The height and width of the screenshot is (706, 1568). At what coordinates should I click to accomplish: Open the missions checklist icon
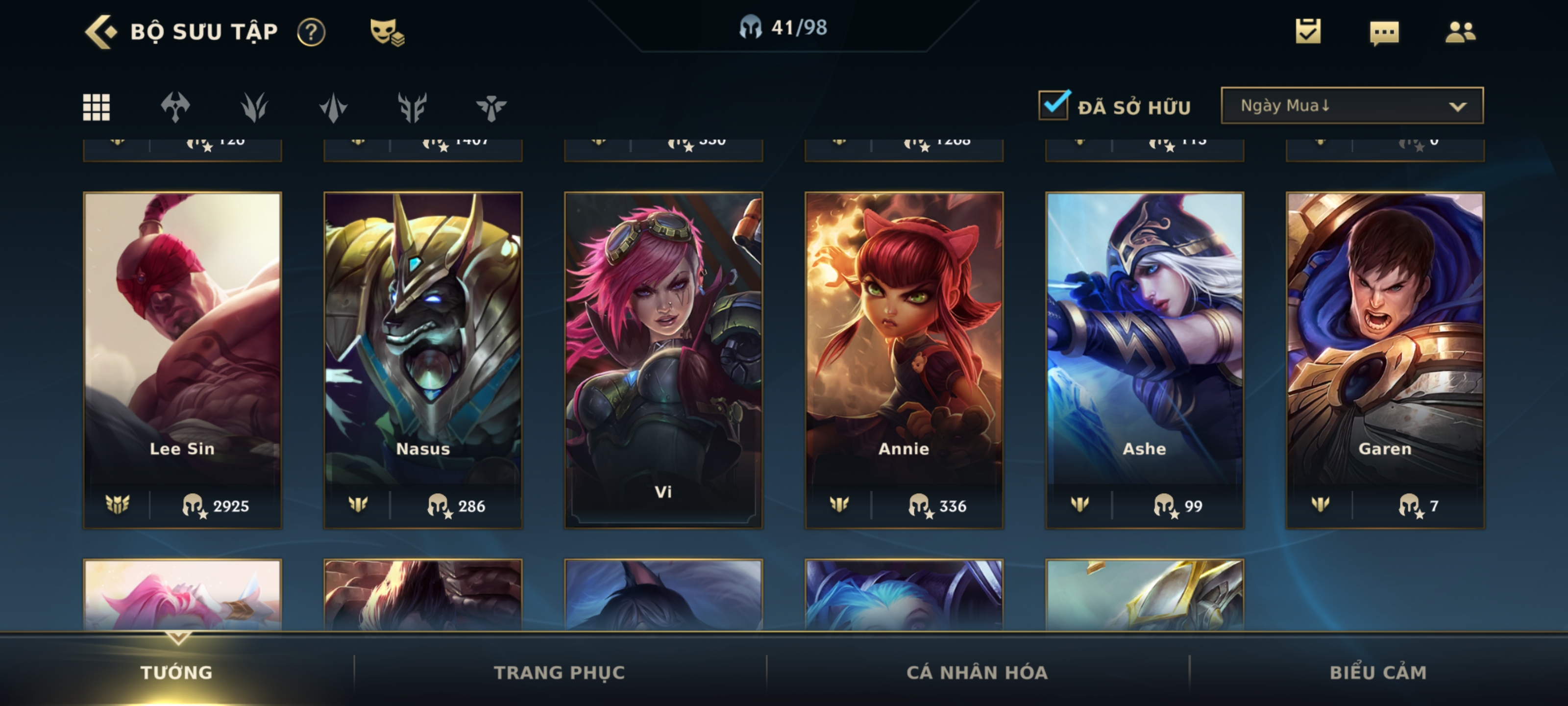pyautogui.click(x=1308, y=31)
